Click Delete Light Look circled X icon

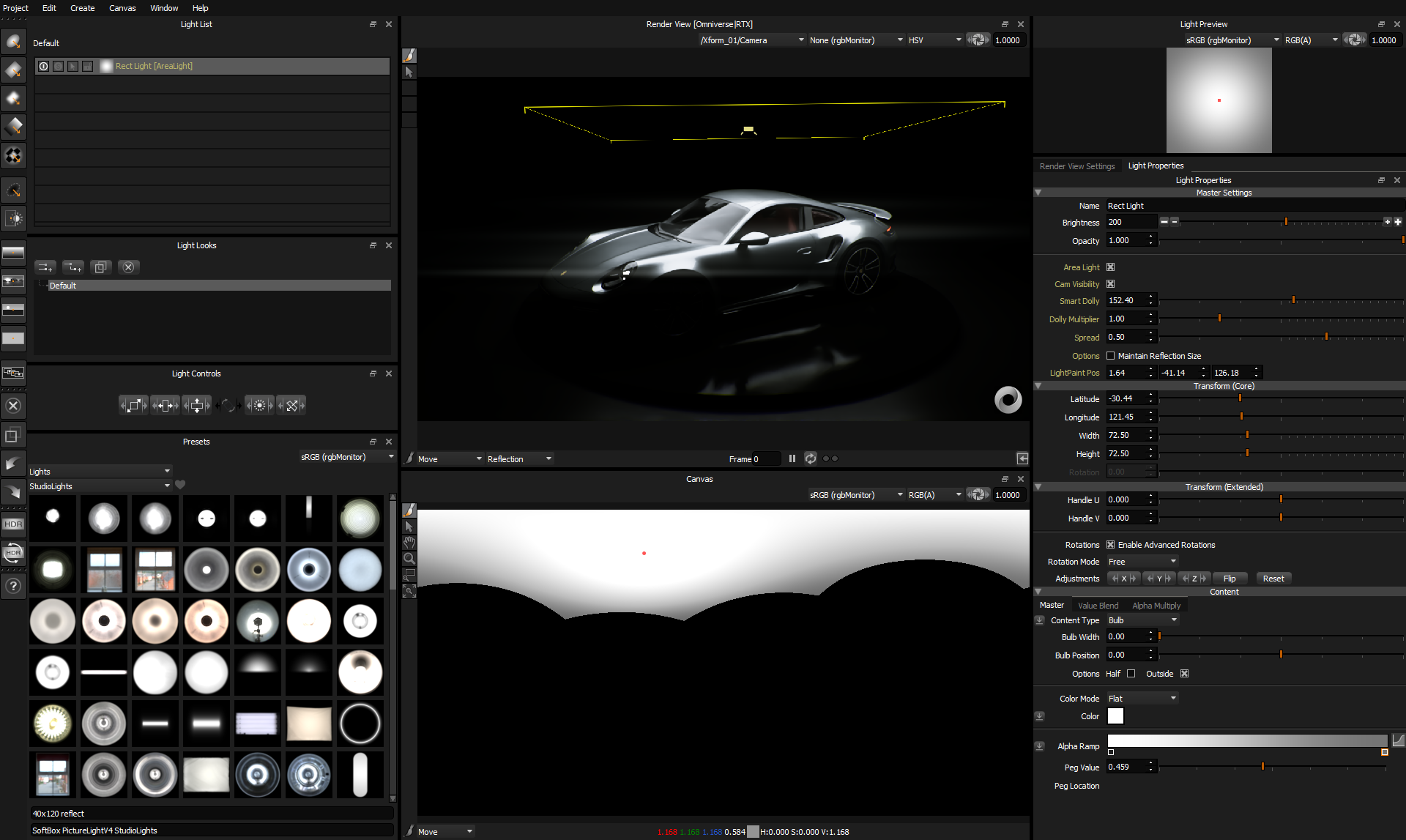(x=128, y=267)
